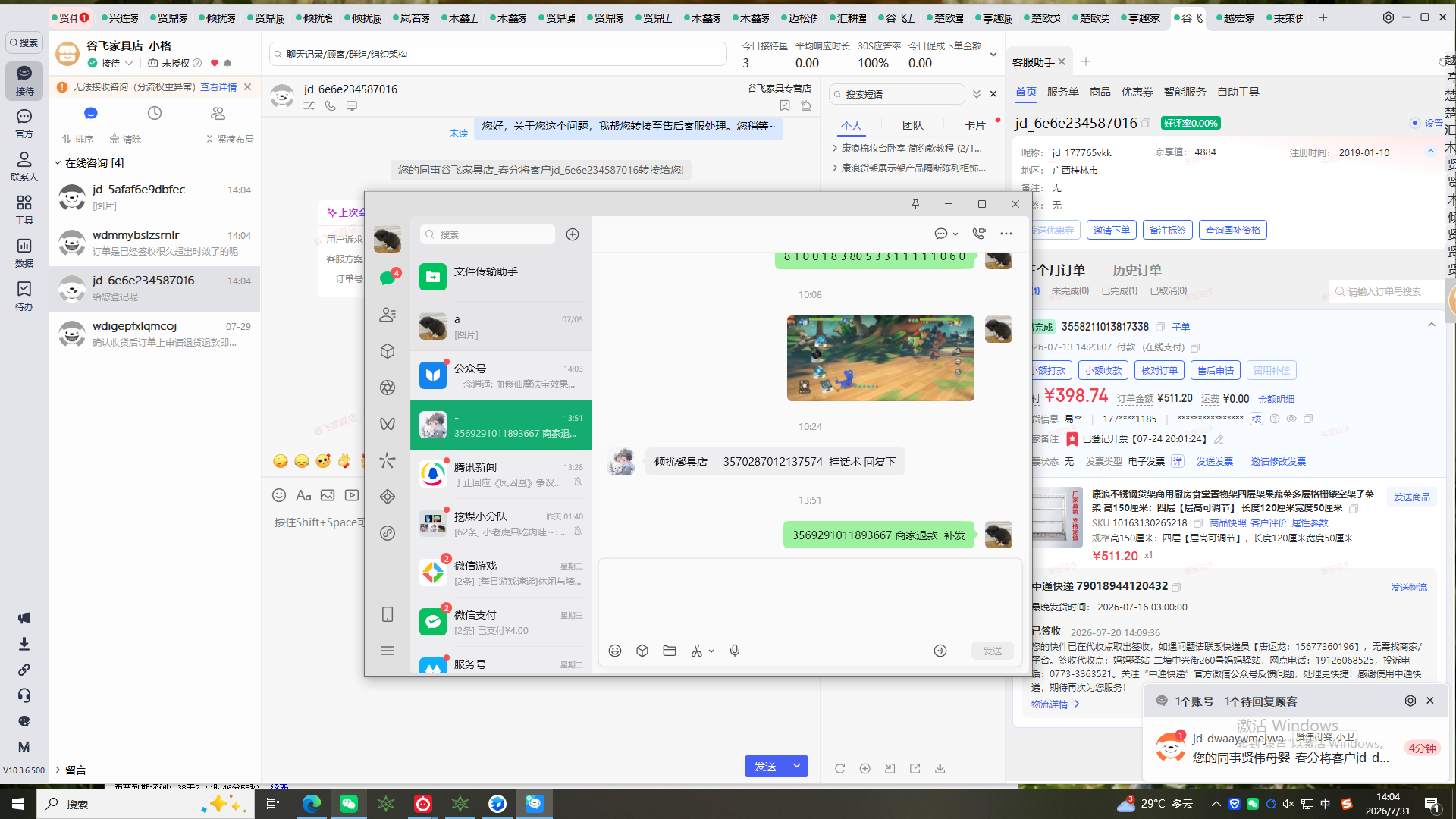Toggle the notification bell beside 未授权
The image size is (1456, 819).
pyautogui.click(x=227, y=63)
